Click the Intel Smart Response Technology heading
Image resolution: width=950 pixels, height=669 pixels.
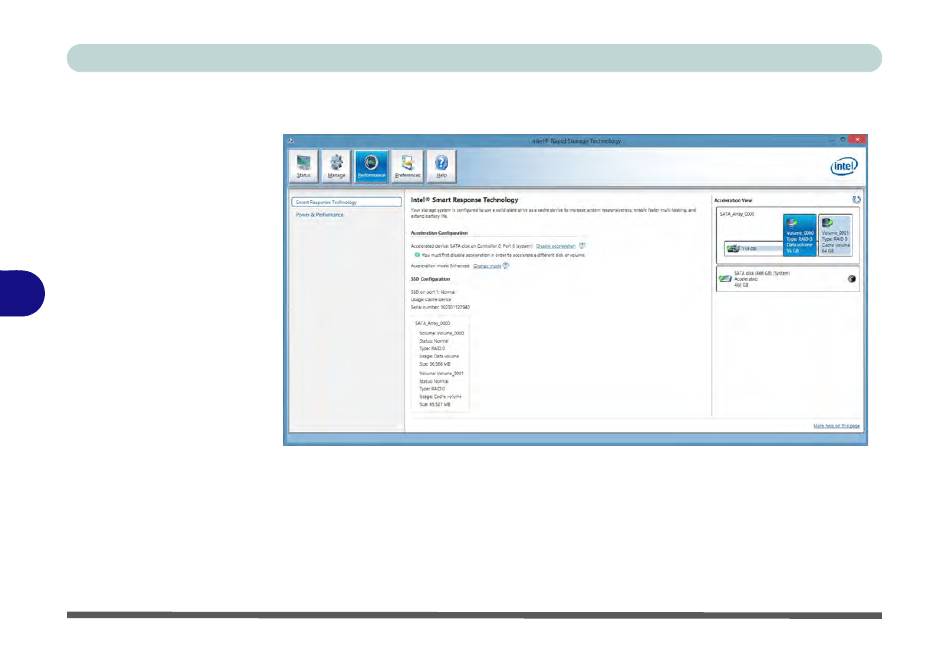tap(465, 199)
